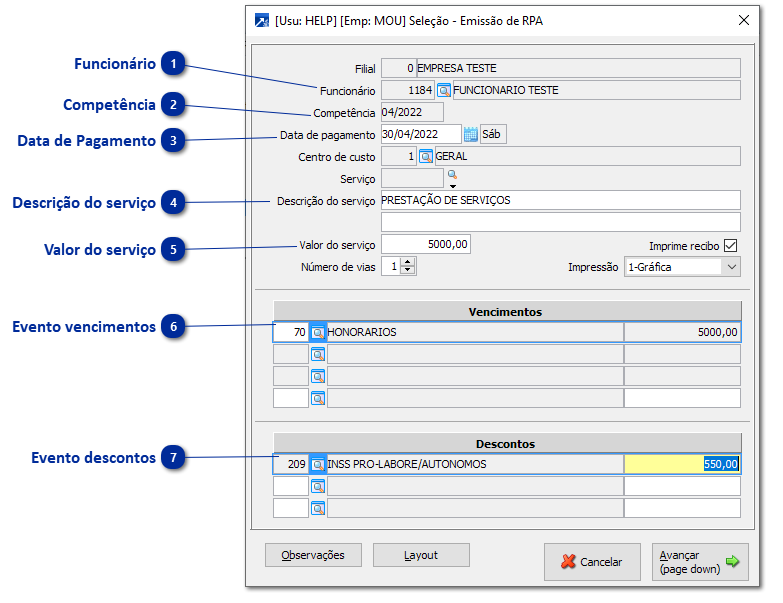783x603 pixels.
Task: Open lookup icon in the HONORARIOS row
Action: tap(318, 332)
